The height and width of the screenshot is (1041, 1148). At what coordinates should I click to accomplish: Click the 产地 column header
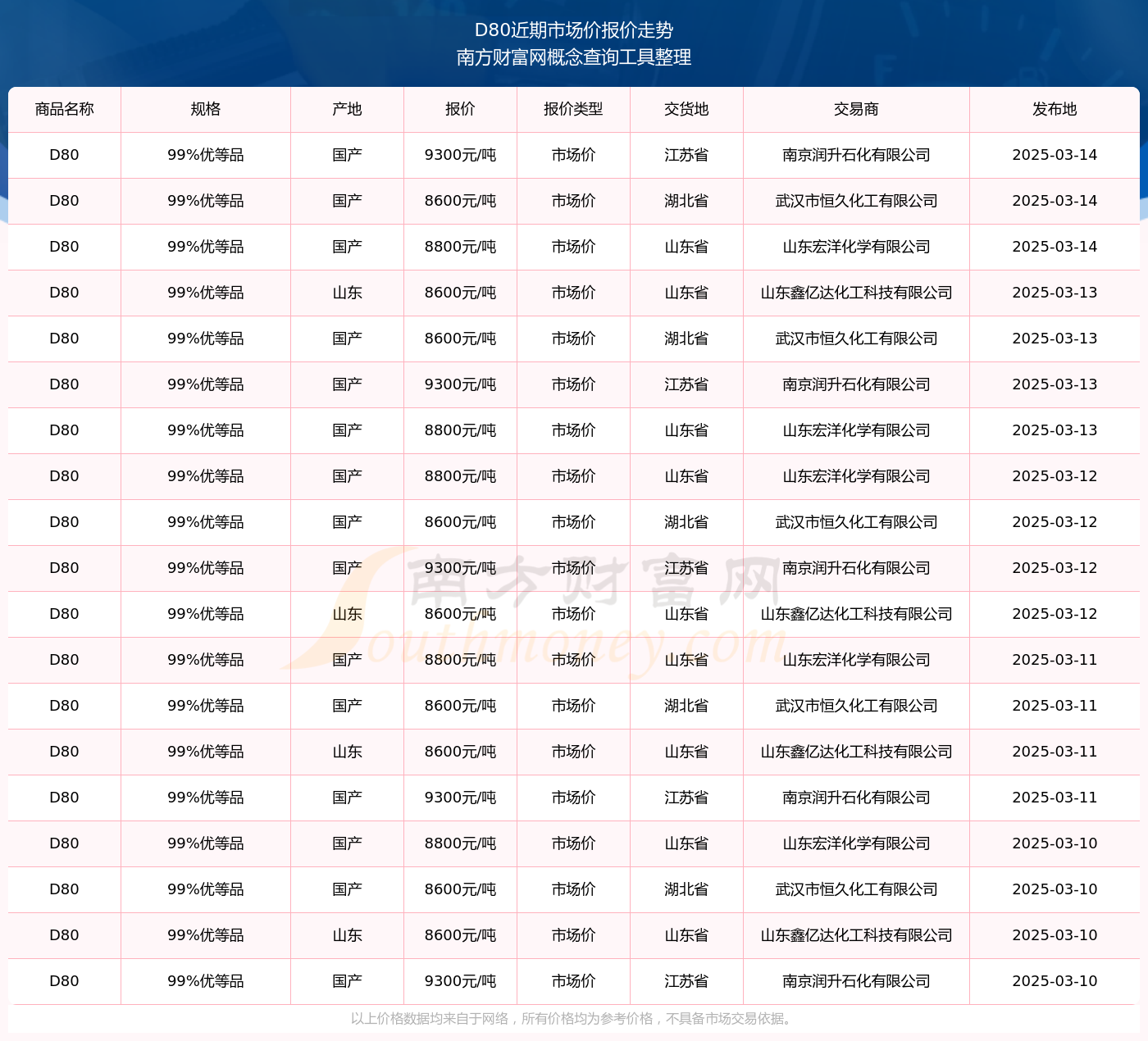pos(348,109)
